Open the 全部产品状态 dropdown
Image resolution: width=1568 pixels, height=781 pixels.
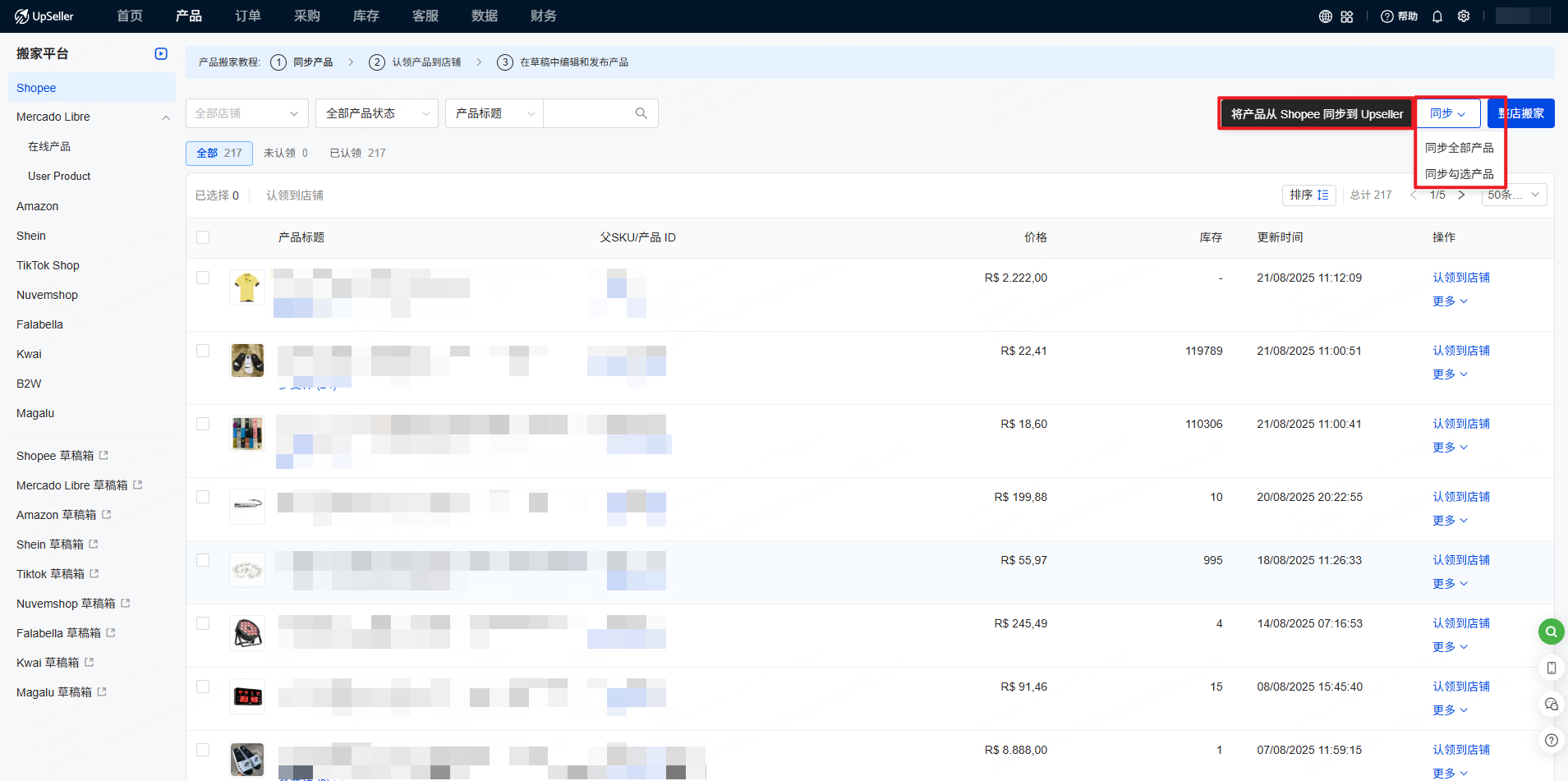point(377,113)
